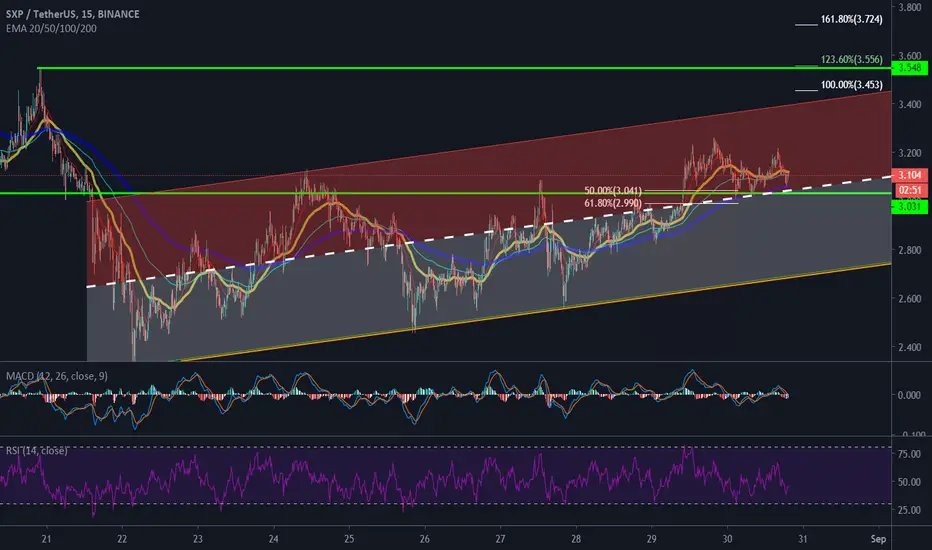The height and width of the screenshot is (550, 932).
Task: Click the 3.200 price axis label
Action: [909, 153]
